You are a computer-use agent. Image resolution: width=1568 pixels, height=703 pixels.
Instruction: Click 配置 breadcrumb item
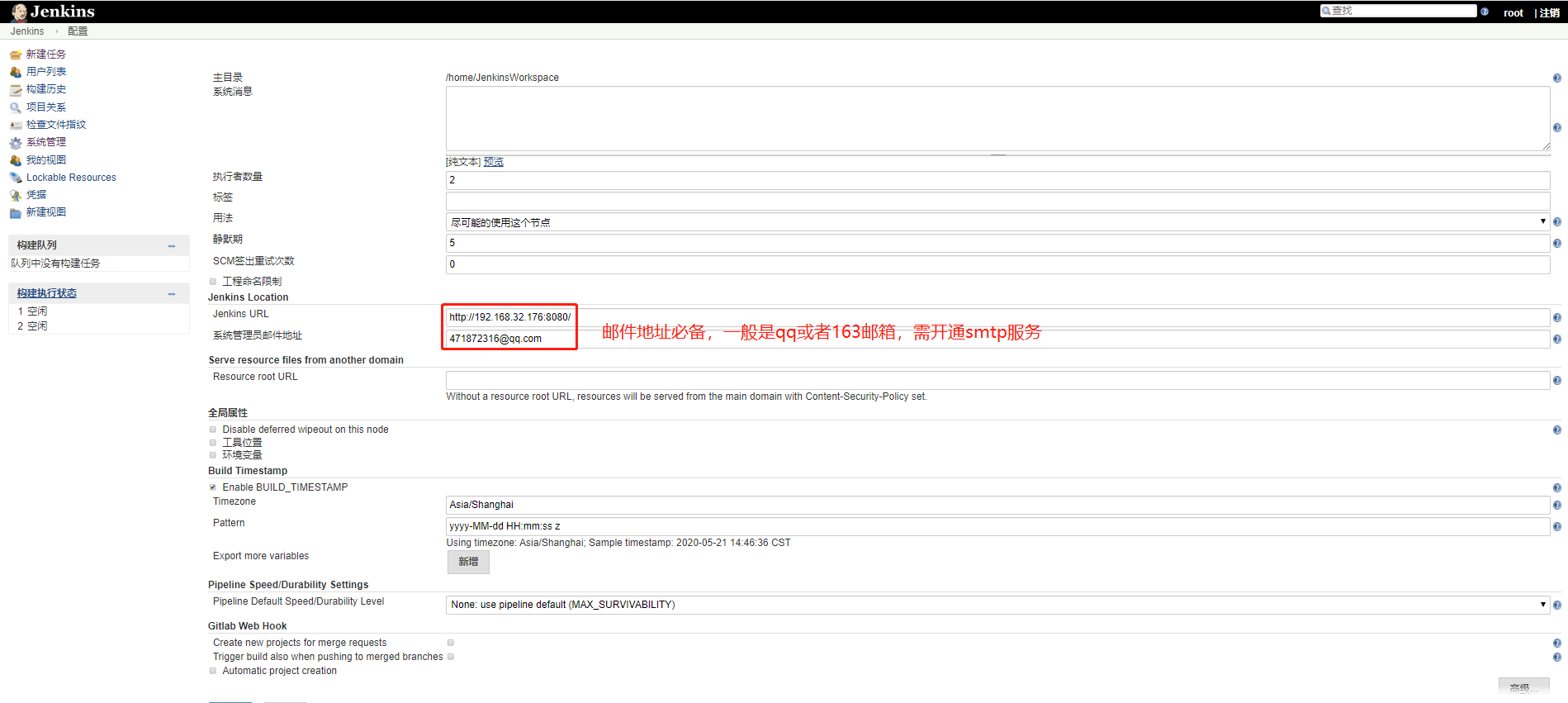(x=78, y=31)
